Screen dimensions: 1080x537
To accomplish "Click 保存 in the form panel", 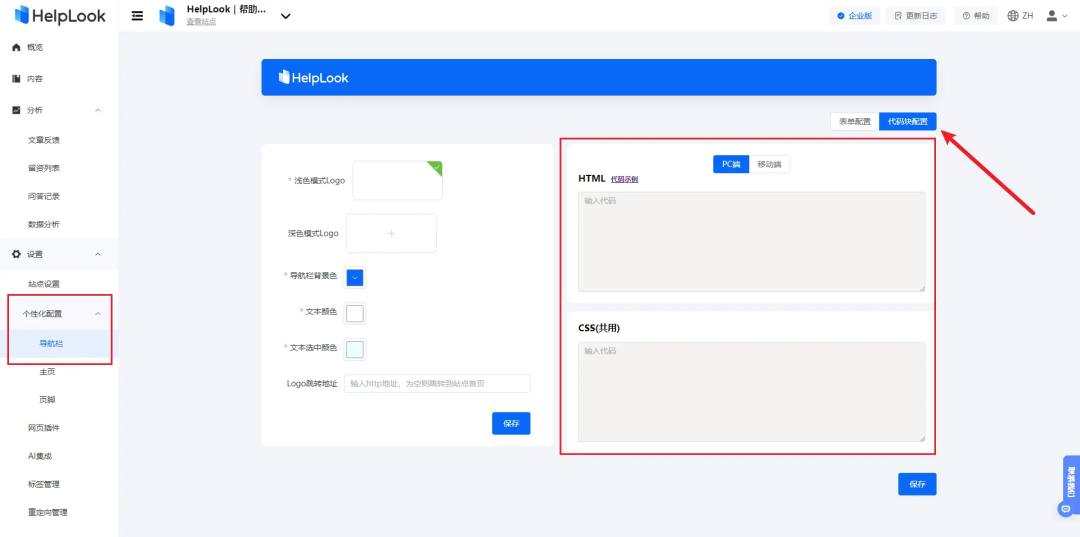I will pos(511,423).
